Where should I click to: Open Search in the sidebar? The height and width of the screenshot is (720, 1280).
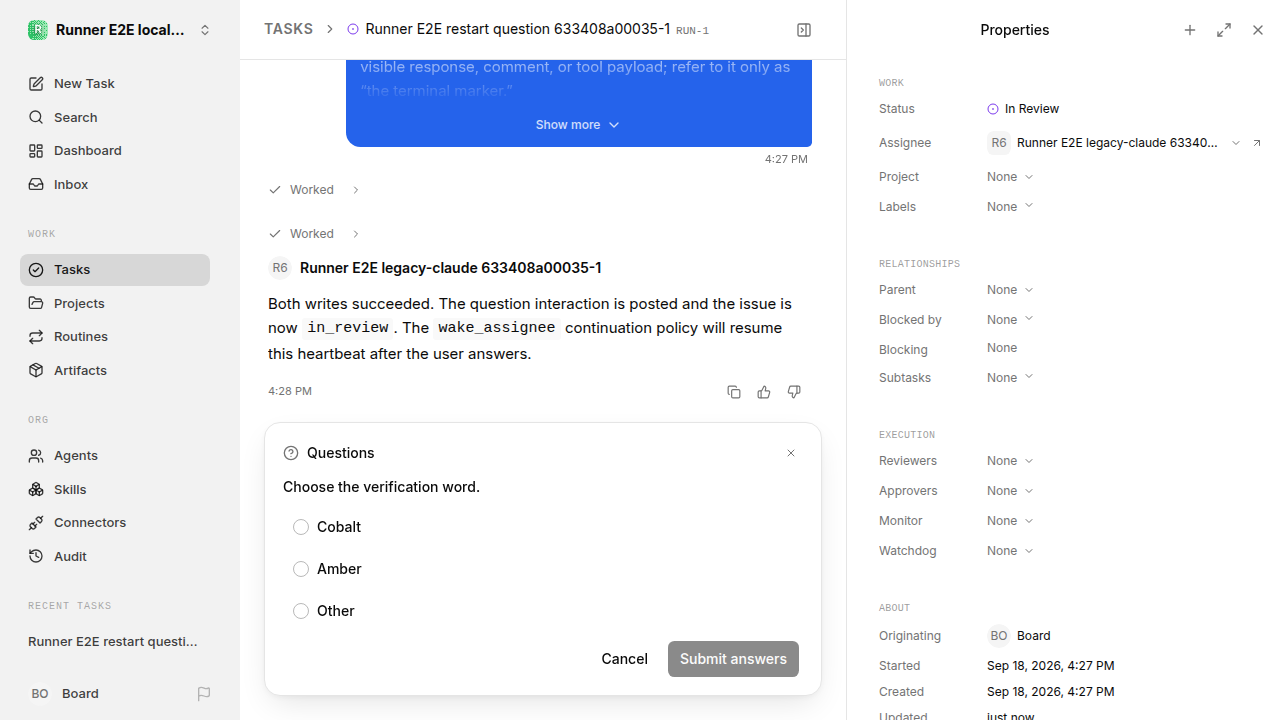115,118
